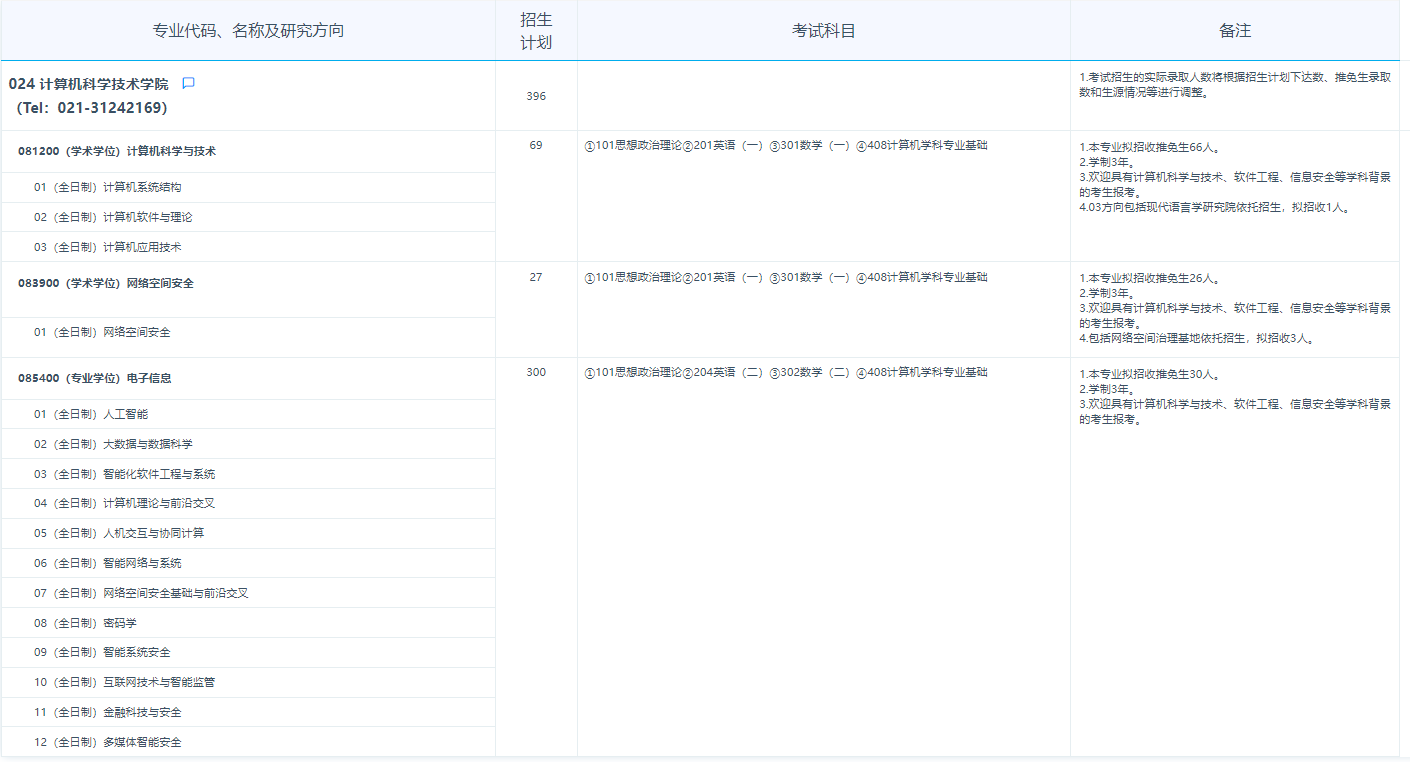Select the 081200 计算机科学与技术 major row

tap(117, 151)
